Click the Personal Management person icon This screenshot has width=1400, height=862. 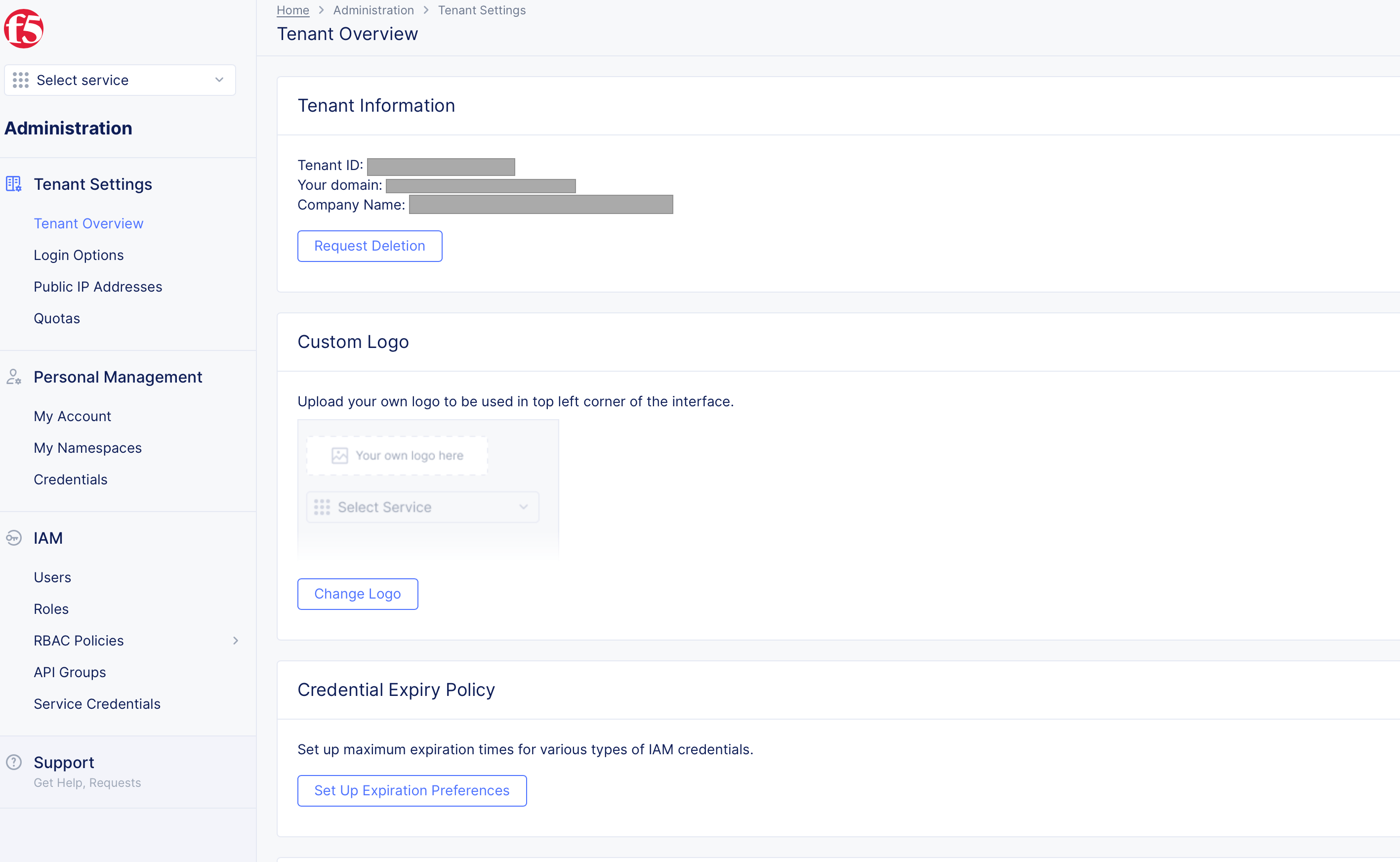13,377
